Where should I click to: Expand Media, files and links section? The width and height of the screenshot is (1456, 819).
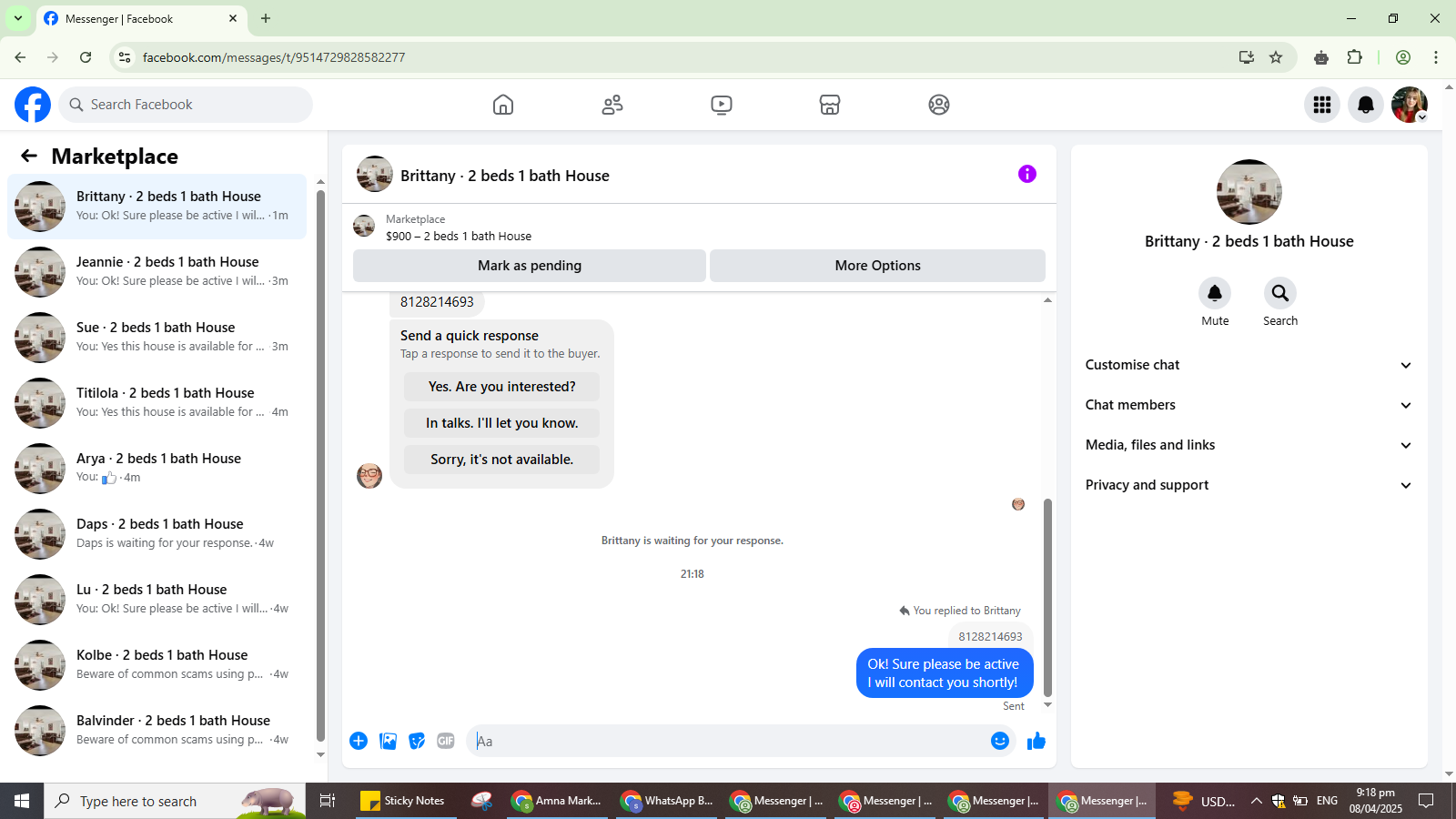point(1249,445)
